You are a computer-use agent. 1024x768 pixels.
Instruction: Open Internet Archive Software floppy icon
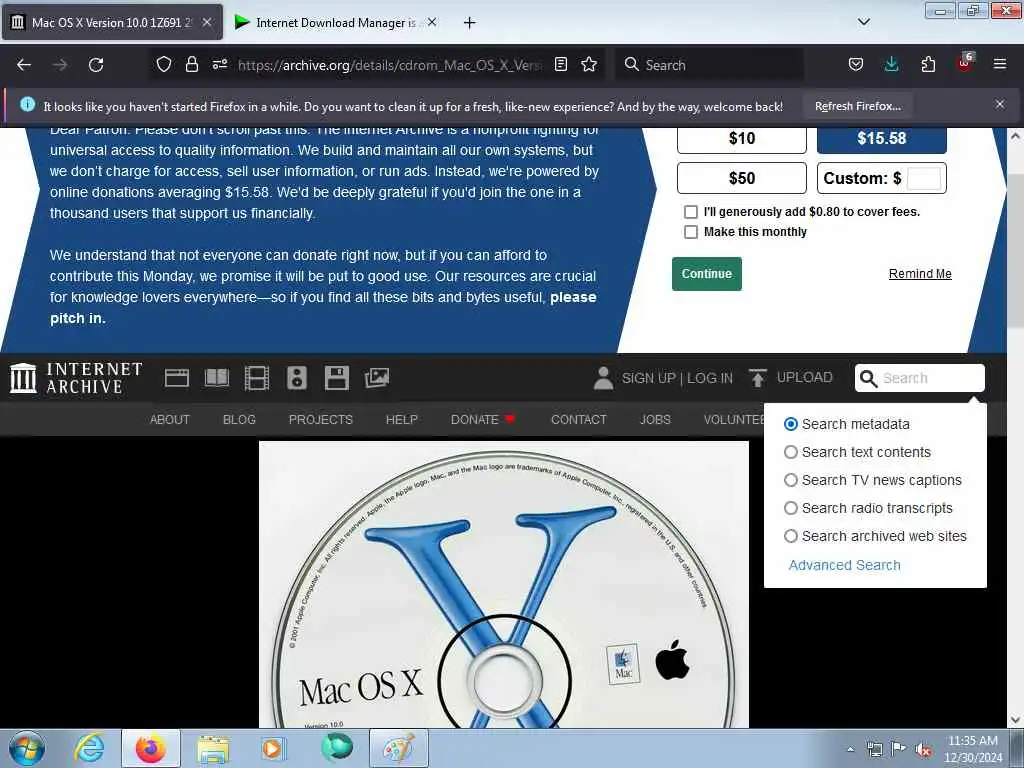pyautogui.click(x=336, y=378)
